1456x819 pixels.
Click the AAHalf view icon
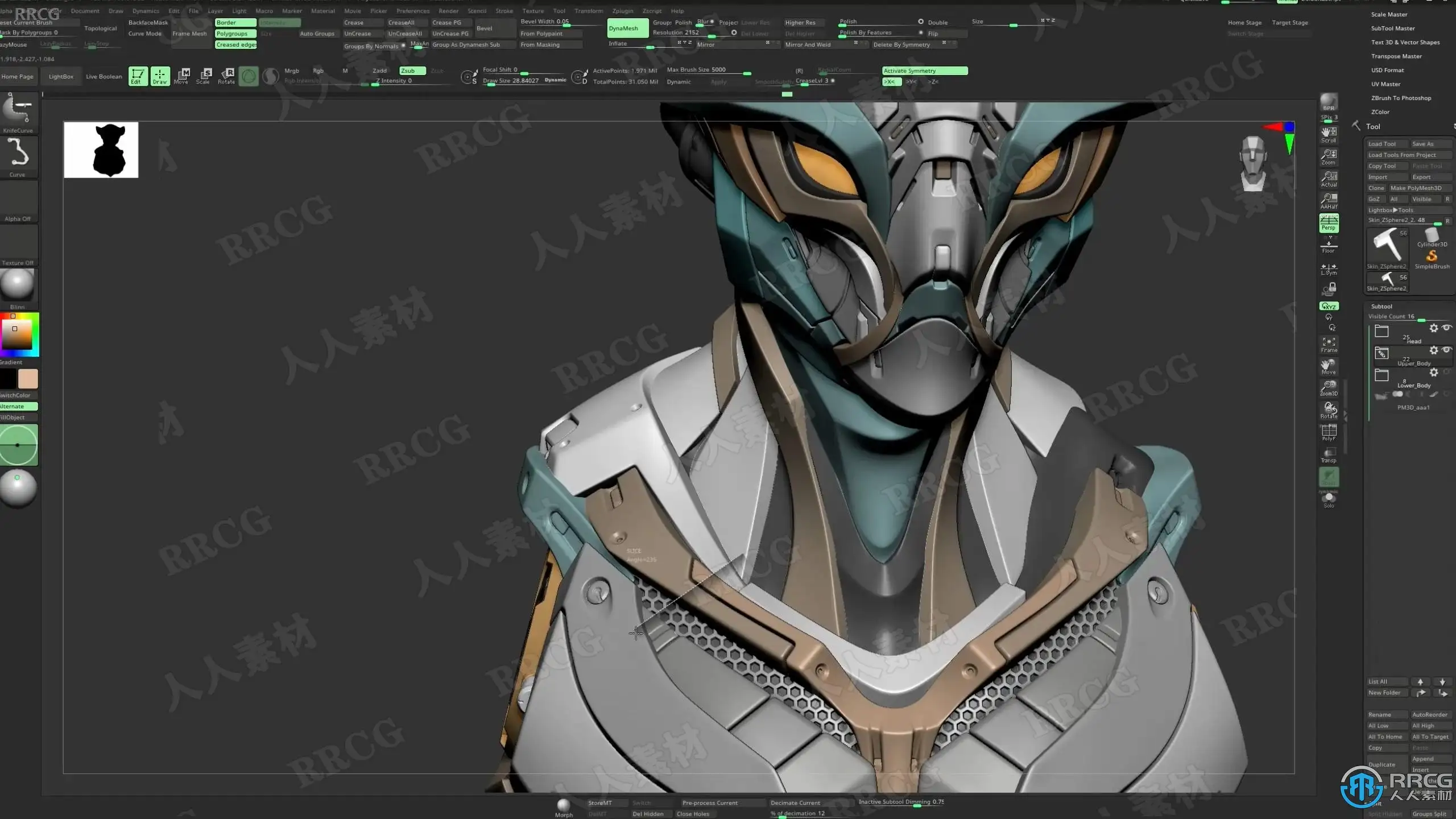click(1329, 201)
